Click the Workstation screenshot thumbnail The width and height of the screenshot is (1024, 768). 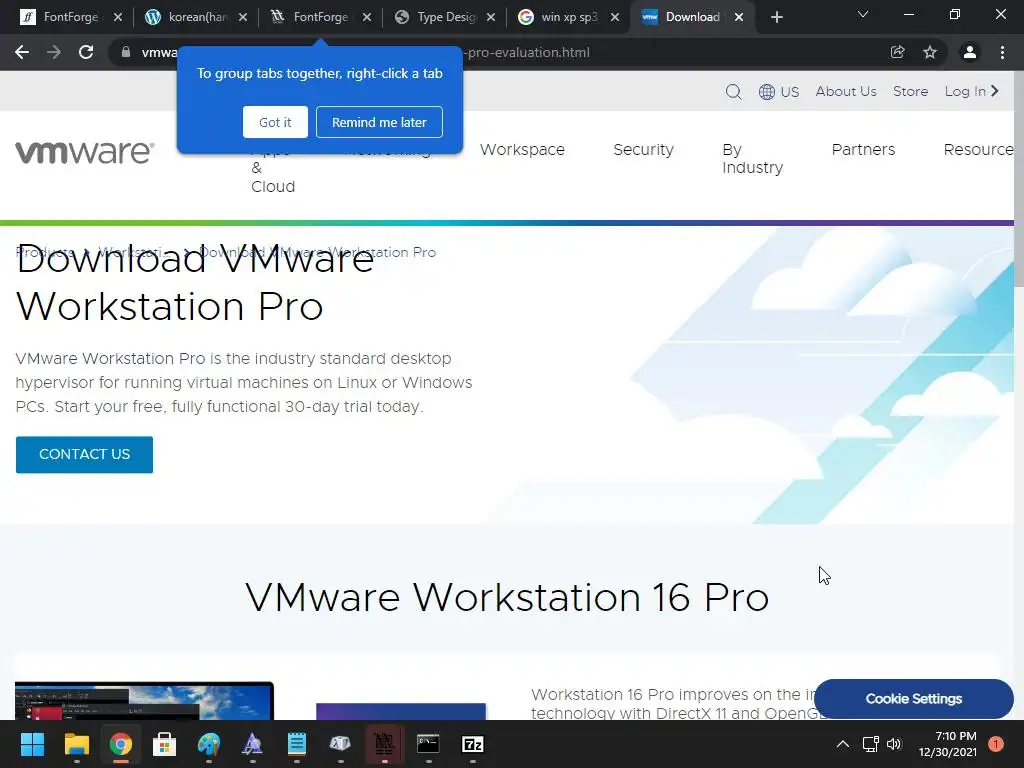144,701
